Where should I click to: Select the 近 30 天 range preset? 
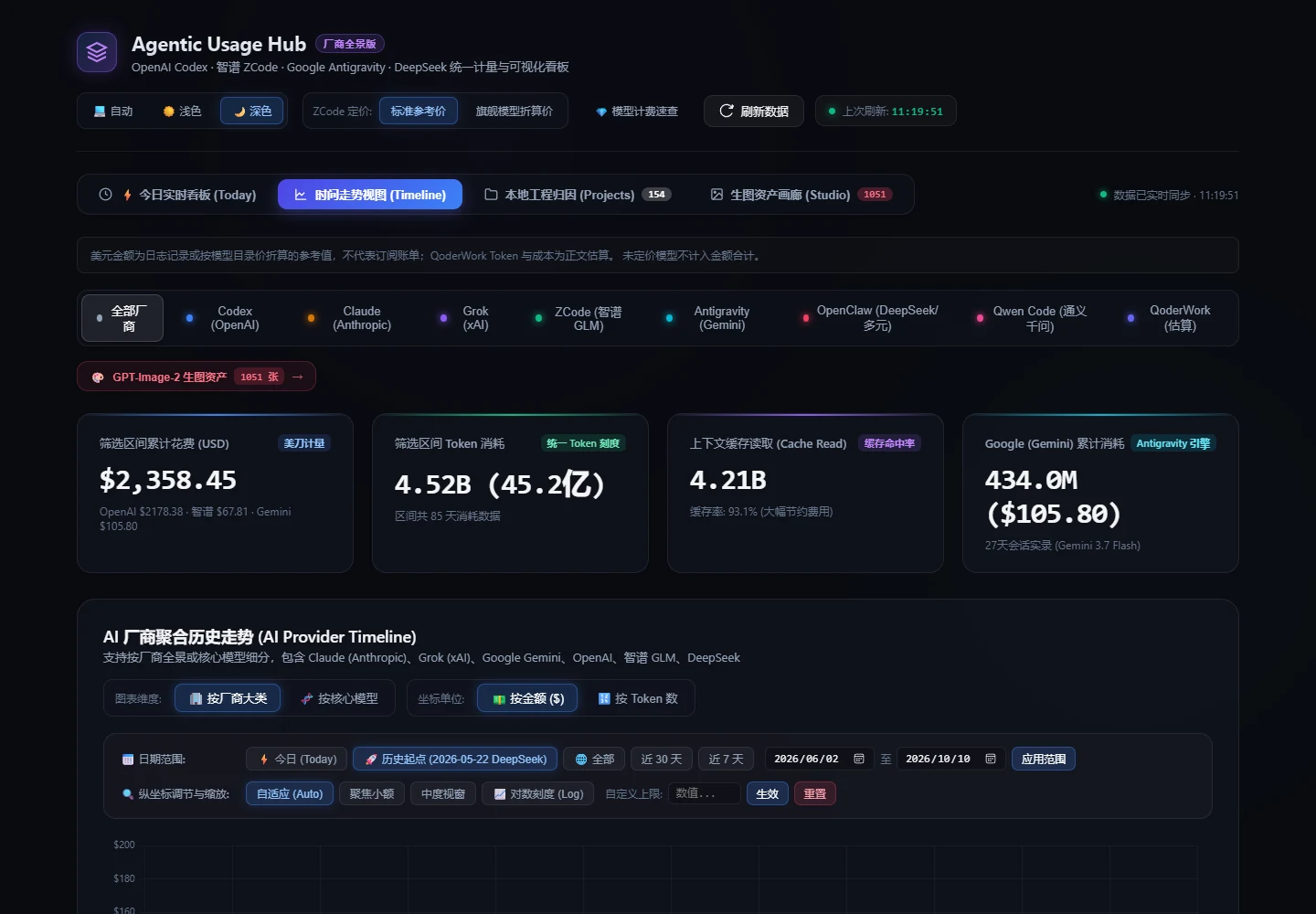click(x=662, y=759)
